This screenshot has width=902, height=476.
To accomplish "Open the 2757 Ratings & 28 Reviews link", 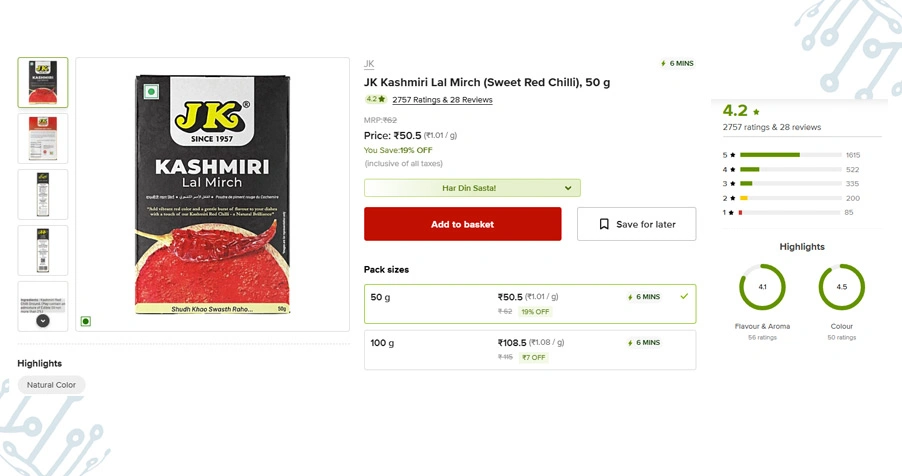I will pos(442,100).
